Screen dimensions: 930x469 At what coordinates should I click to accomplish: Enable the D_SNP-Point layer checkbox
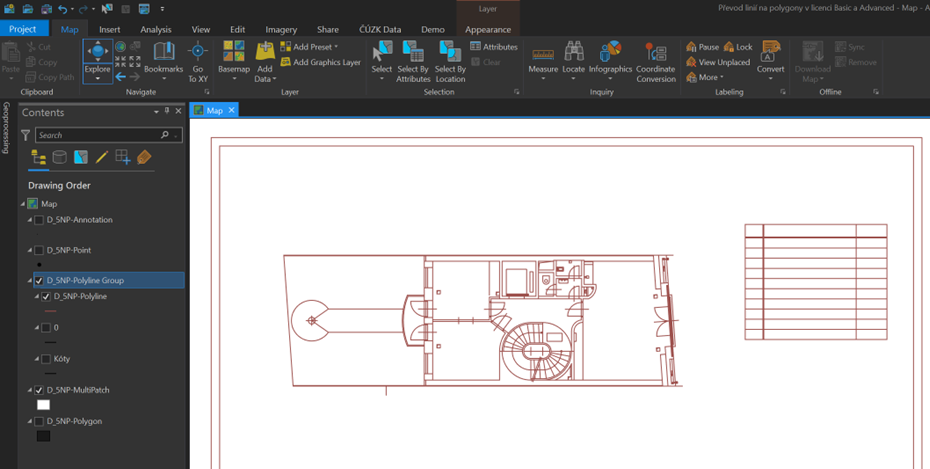[39, 250]
